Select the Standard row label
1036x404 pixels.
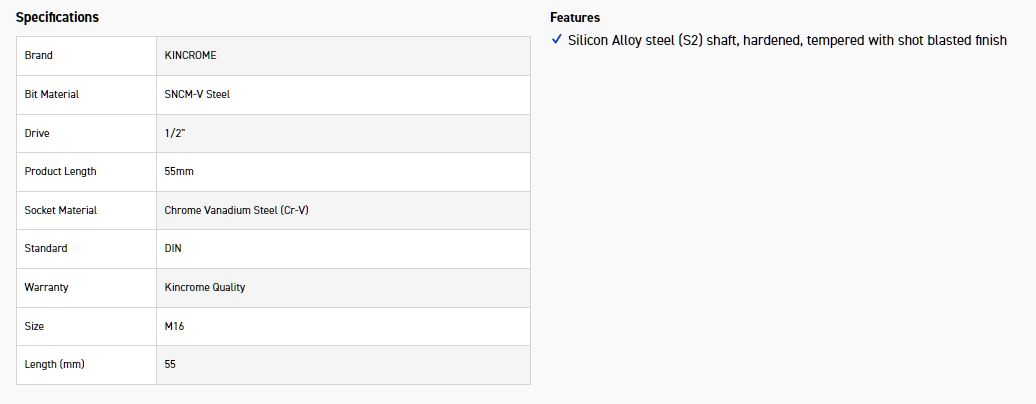46,248
